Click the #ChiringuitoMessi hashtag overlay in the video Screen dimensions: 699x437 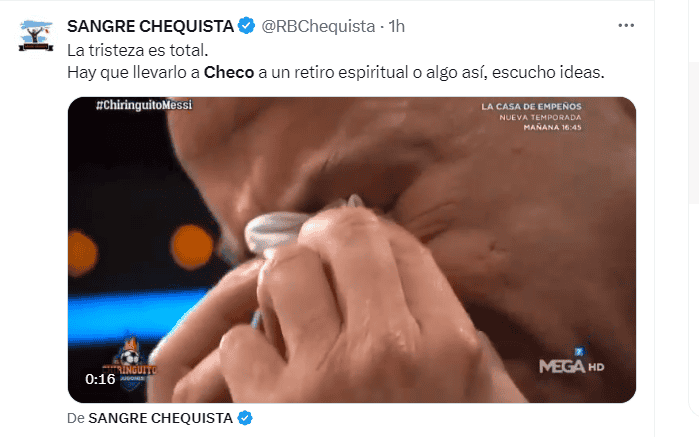(144, 105)
